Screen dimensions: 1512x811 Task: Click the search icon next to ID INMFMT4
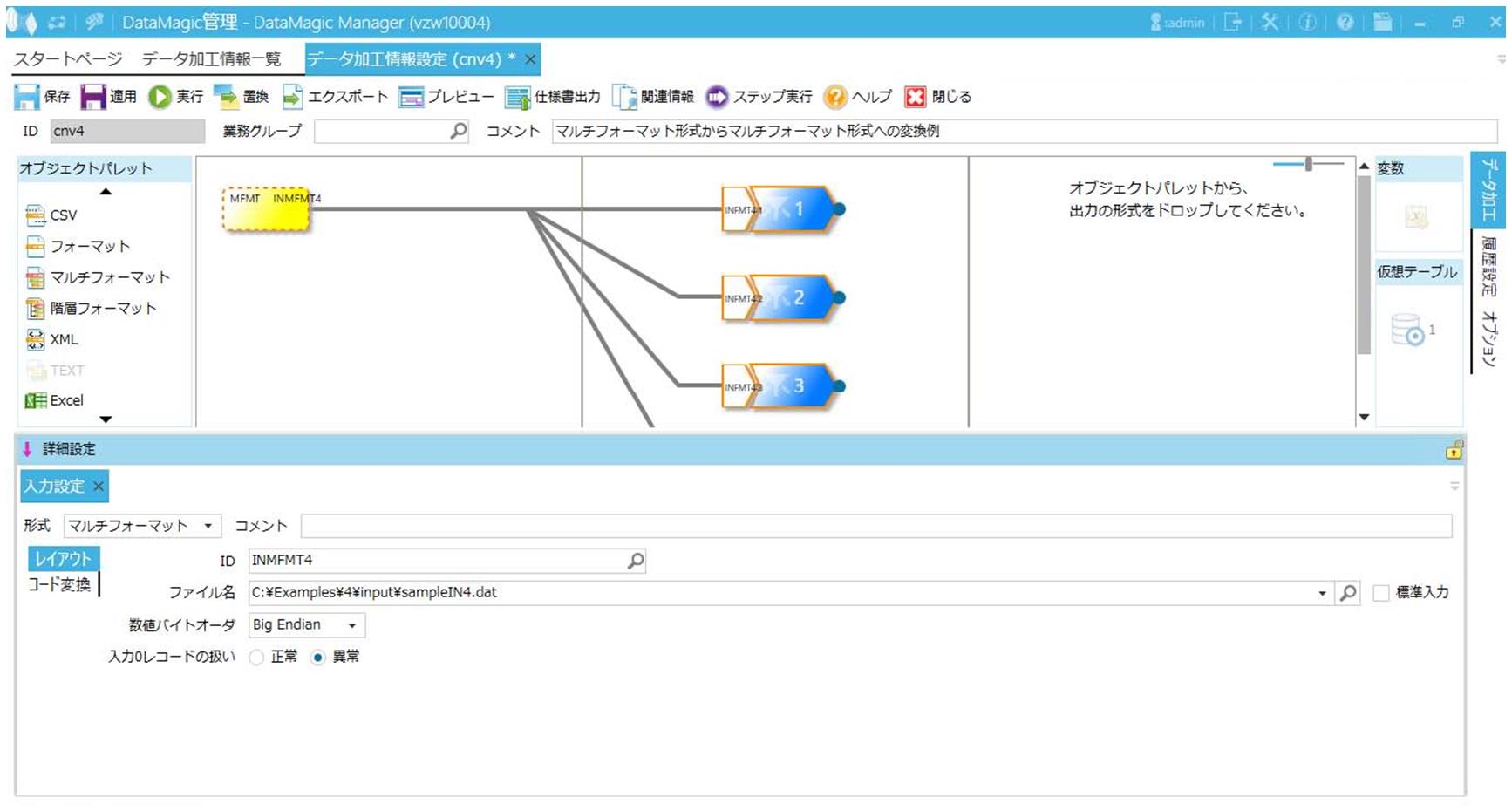pyautogui.click(x=636, y=561)
